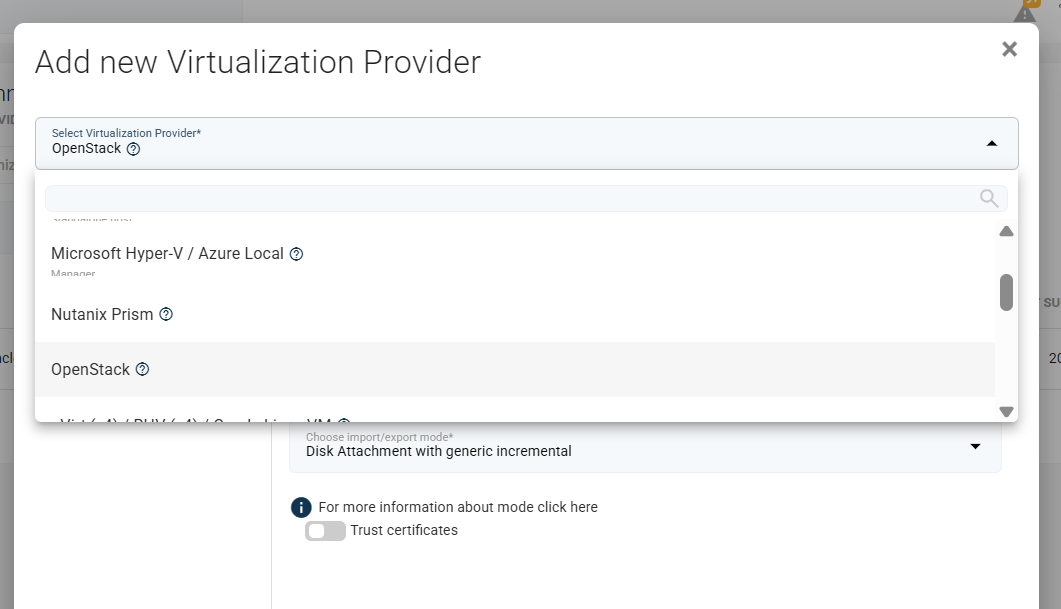The height and width of the screenshot is (609, 1061).
Task: Click the warning triangle icon at top right
Action: tap(1024, 14)
